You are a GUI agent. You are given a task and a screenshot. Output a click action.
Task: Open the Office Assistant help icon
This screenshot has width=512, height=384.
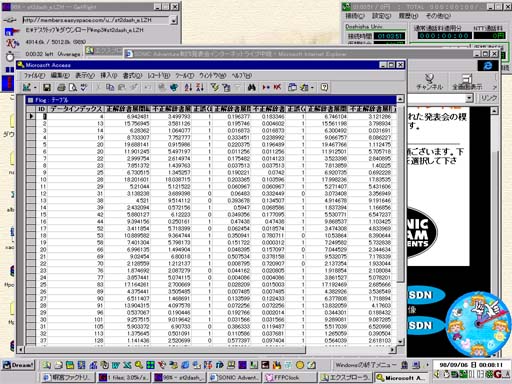(x=324, y=87)
